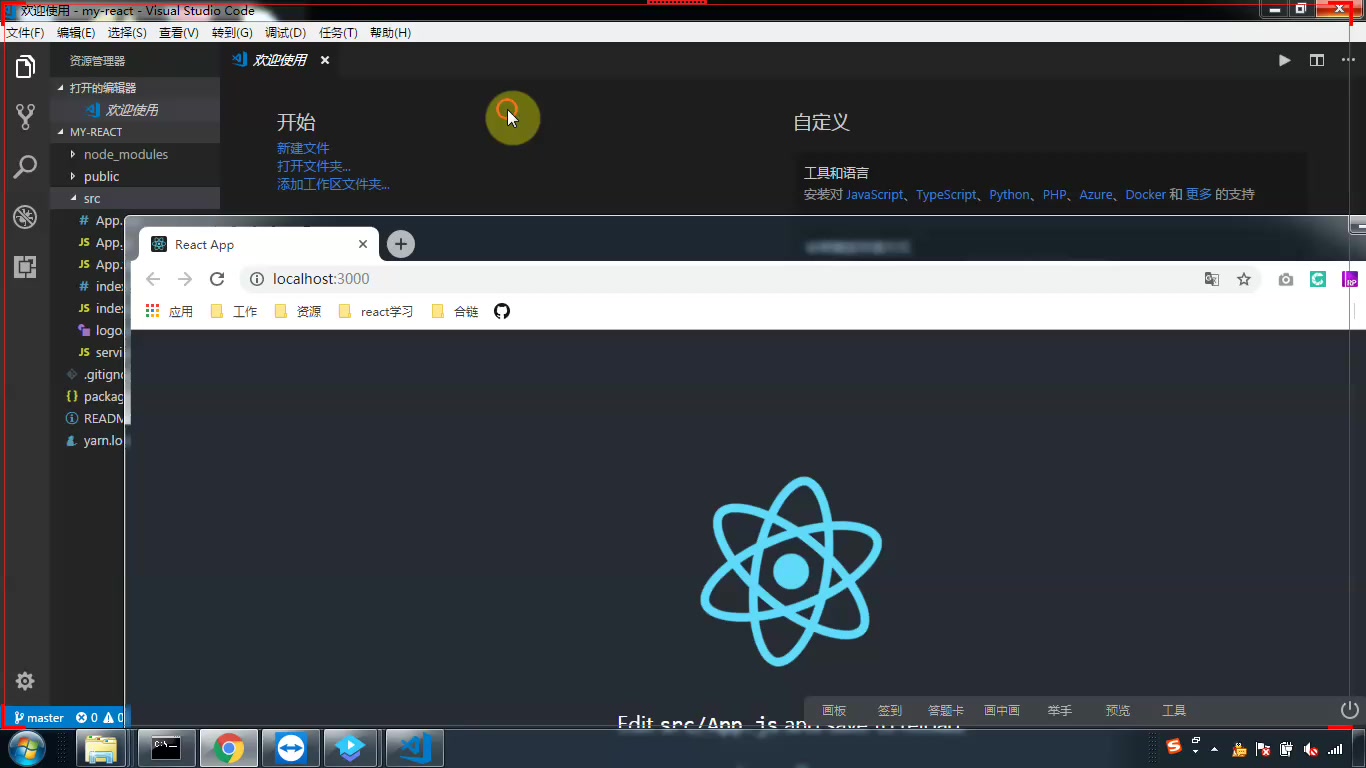This screenshot has height=768, width=1366.
Task: Go back in the Chrome window
Action: point(153,279)
